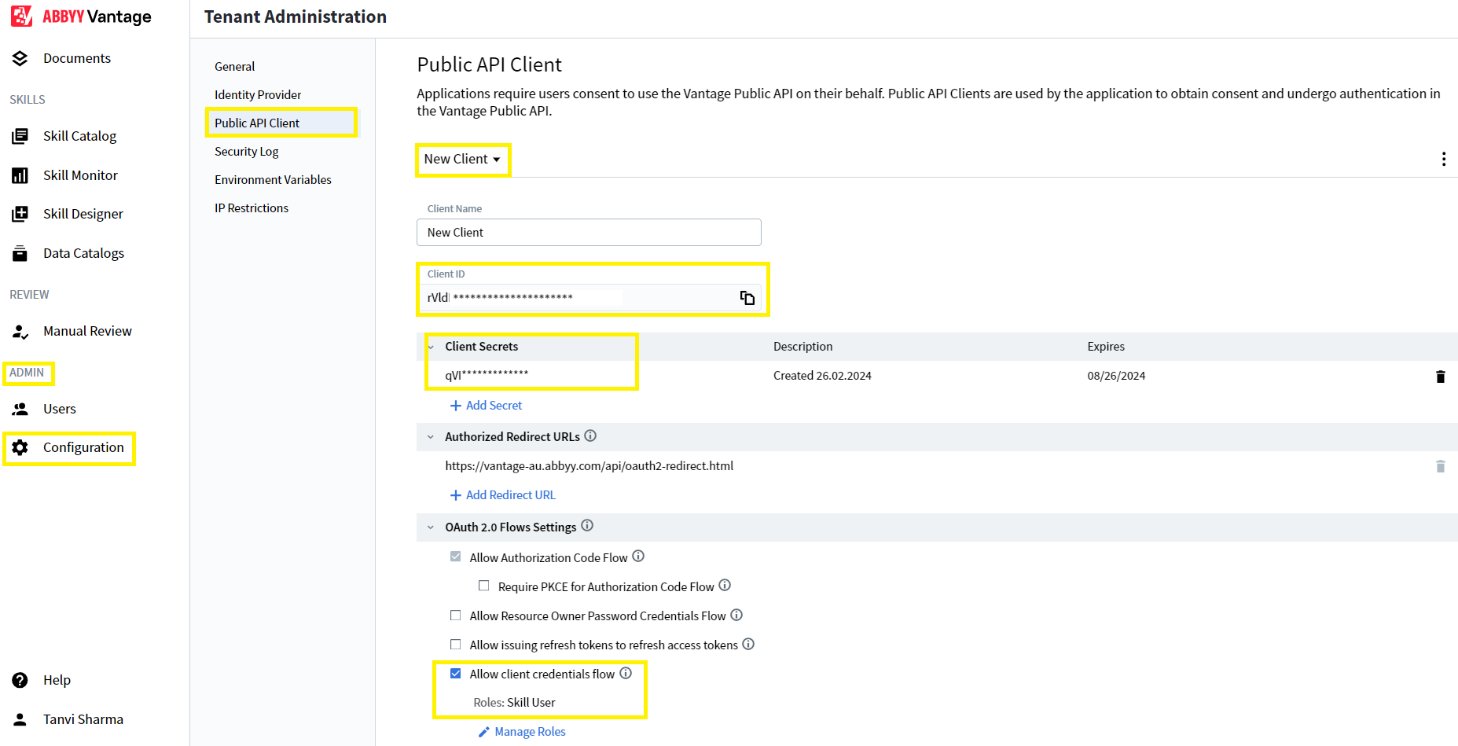Enable Require PKCE for Authorization Code Flow
The height and width of the screenshot is (746, 1458).
coord(484,586)
